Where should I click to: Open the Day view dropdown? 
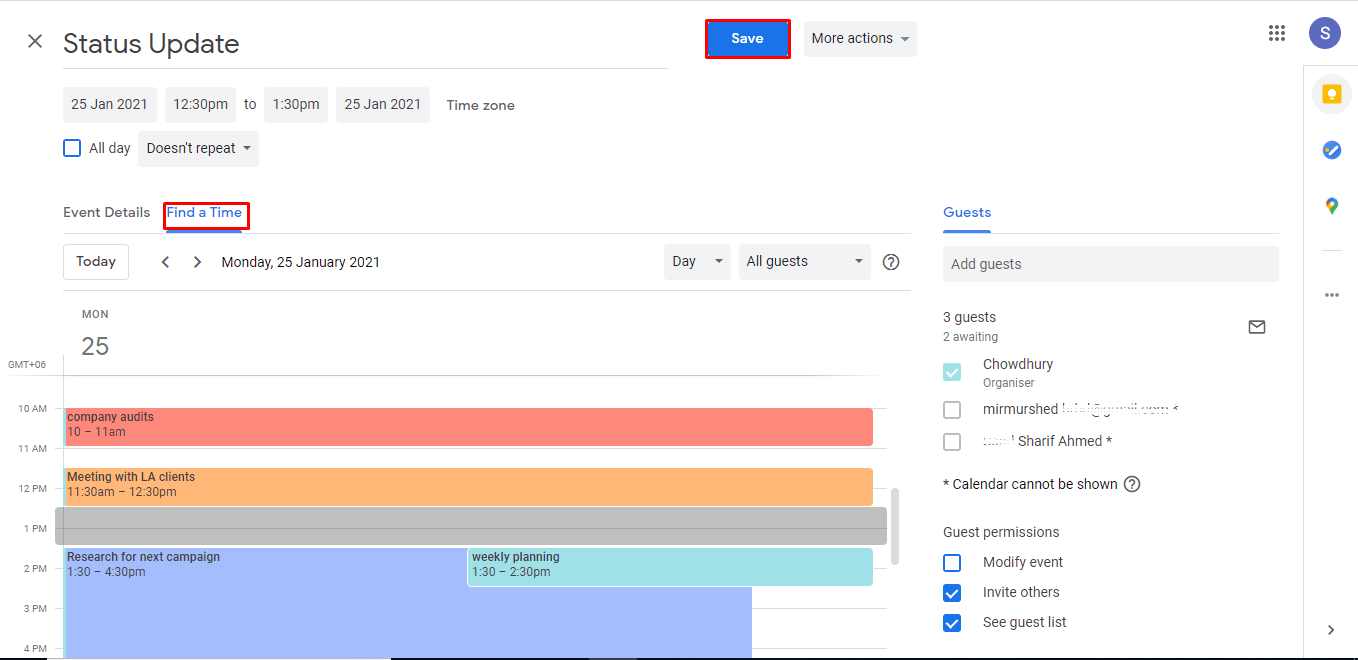coord(697,262)
